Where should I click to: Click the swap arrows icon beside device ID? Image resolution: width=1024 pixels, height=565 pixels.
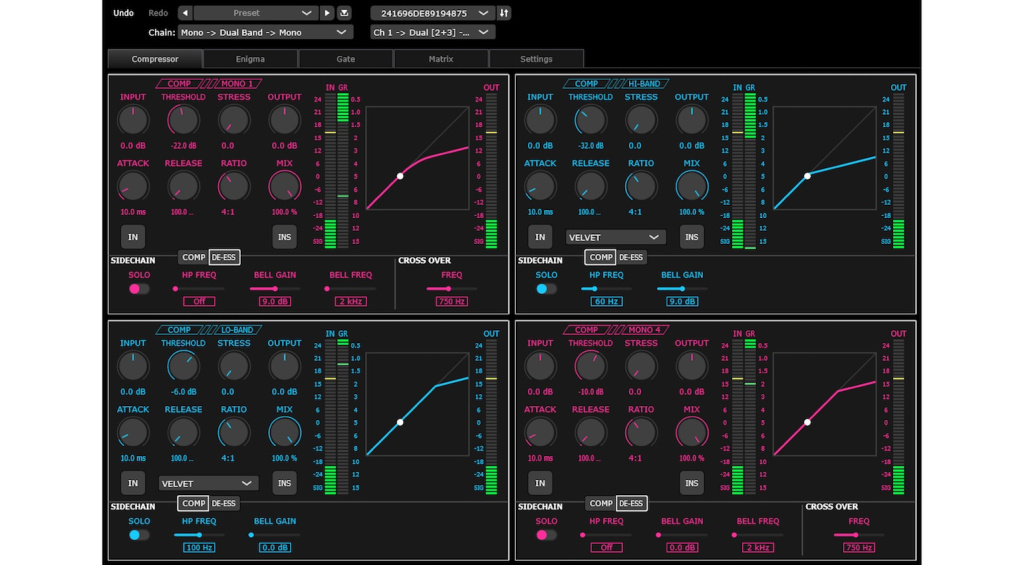point(504,13)
